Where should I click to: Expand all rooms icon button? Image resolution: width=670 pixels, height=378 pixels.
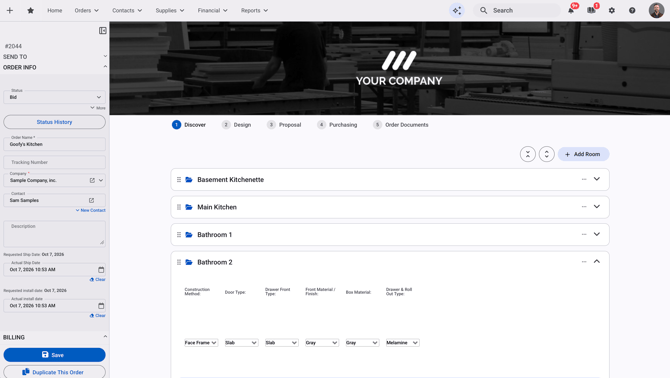coord(547,154)
